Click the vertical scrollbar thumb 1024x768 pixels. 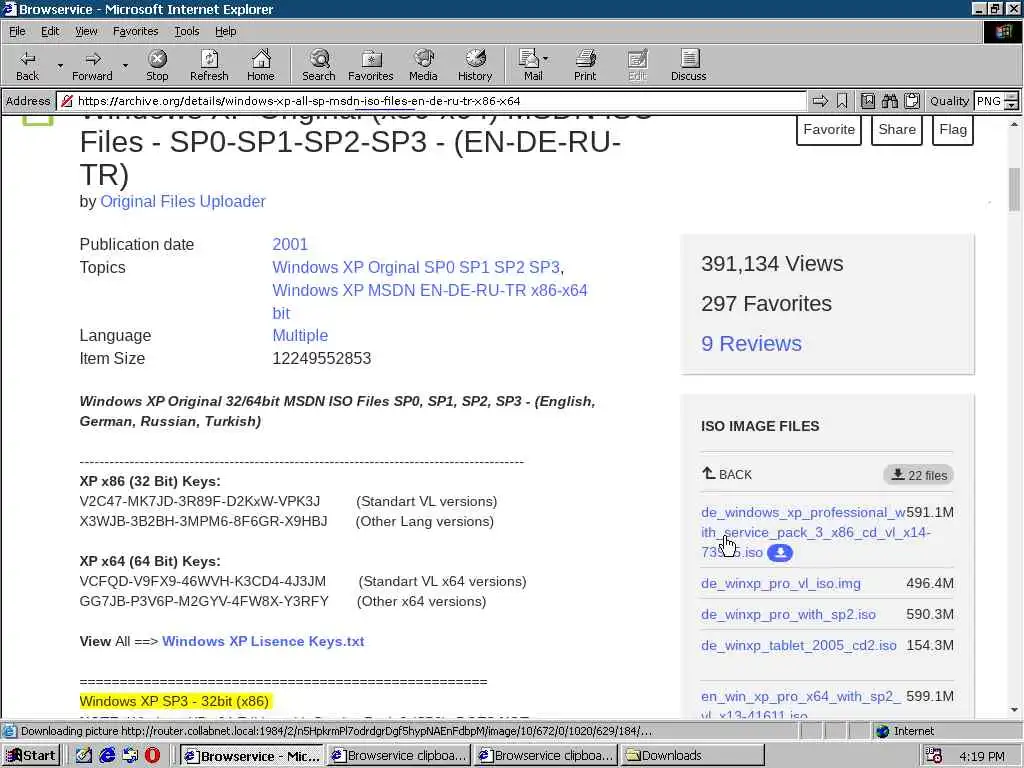point(1014,189)
